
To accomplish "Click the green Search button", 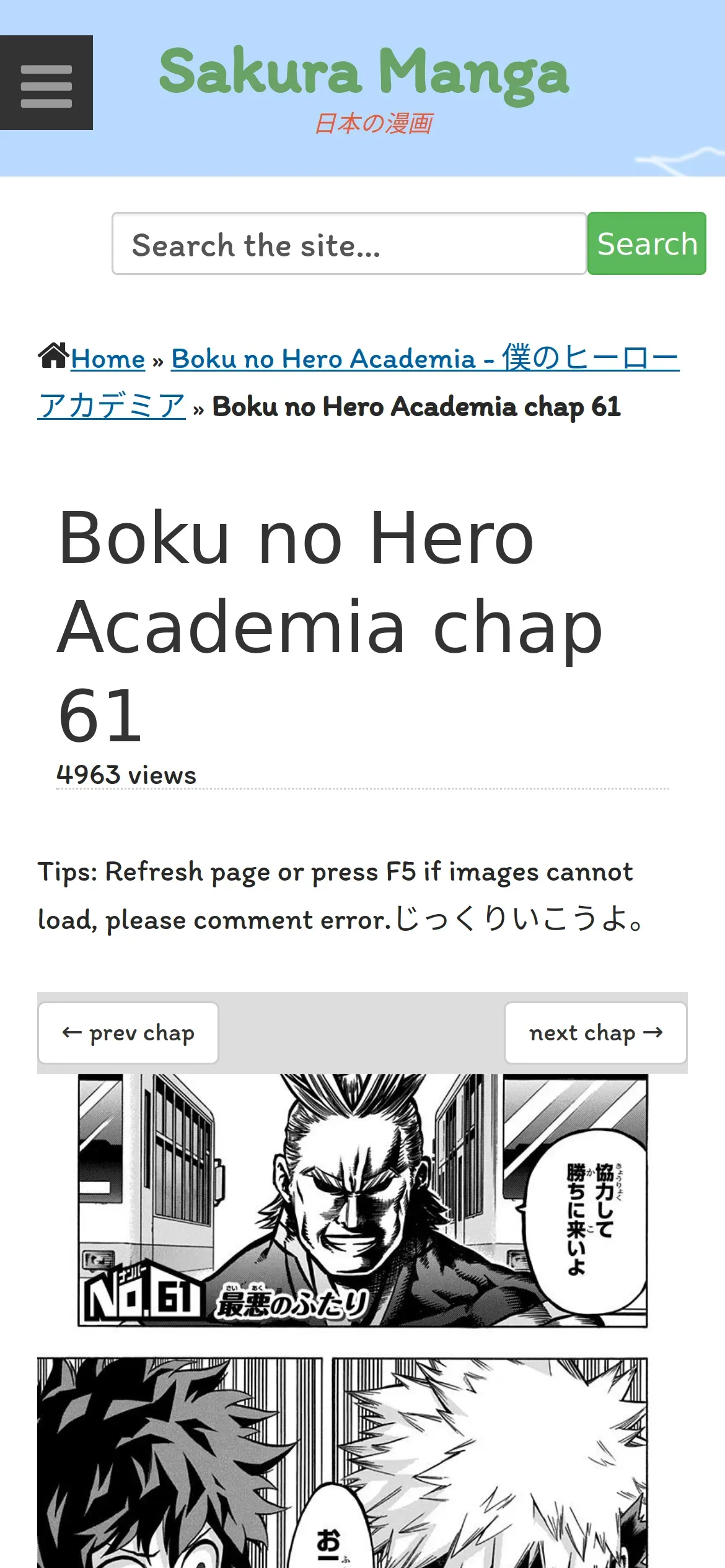I will 647,243.
